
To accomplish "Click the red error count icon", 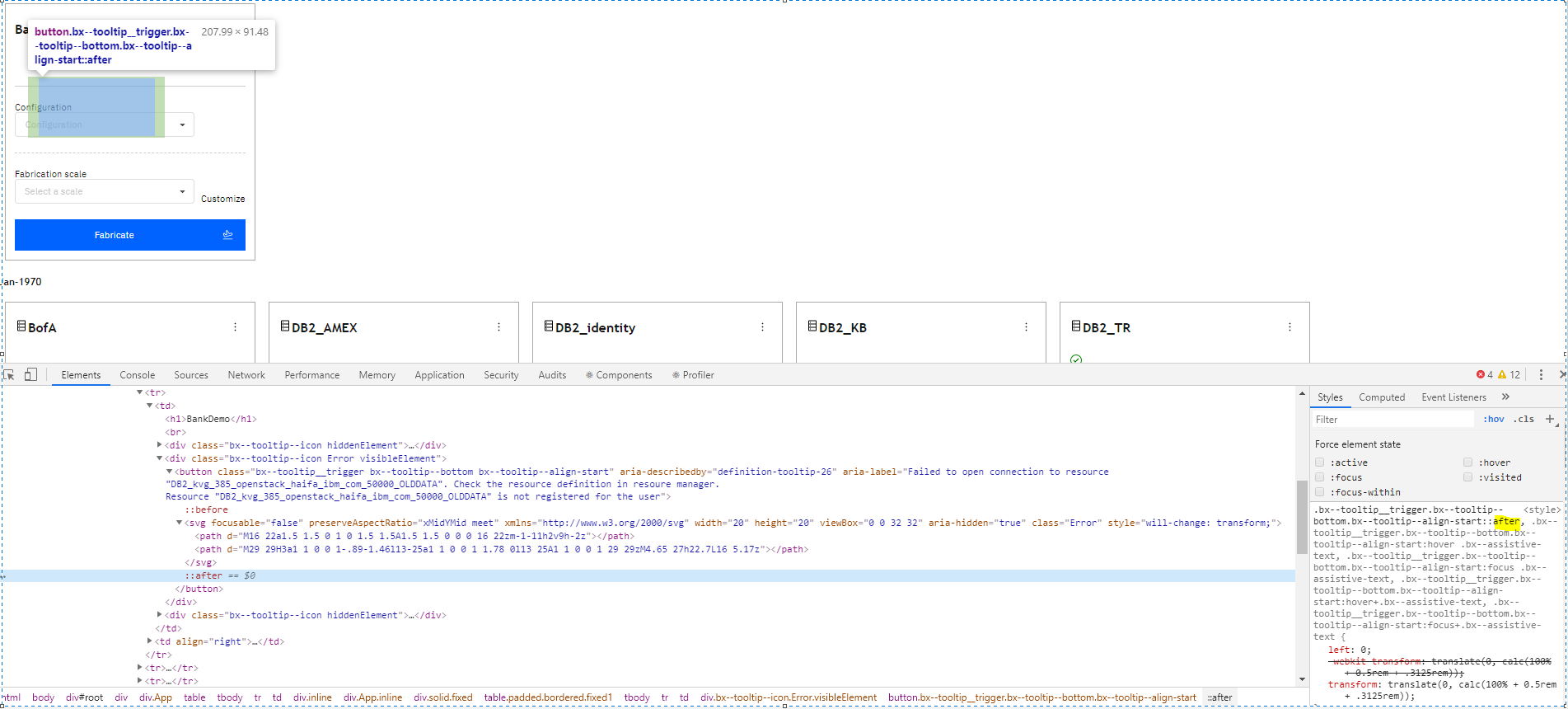I will (x=1480, y=374).
